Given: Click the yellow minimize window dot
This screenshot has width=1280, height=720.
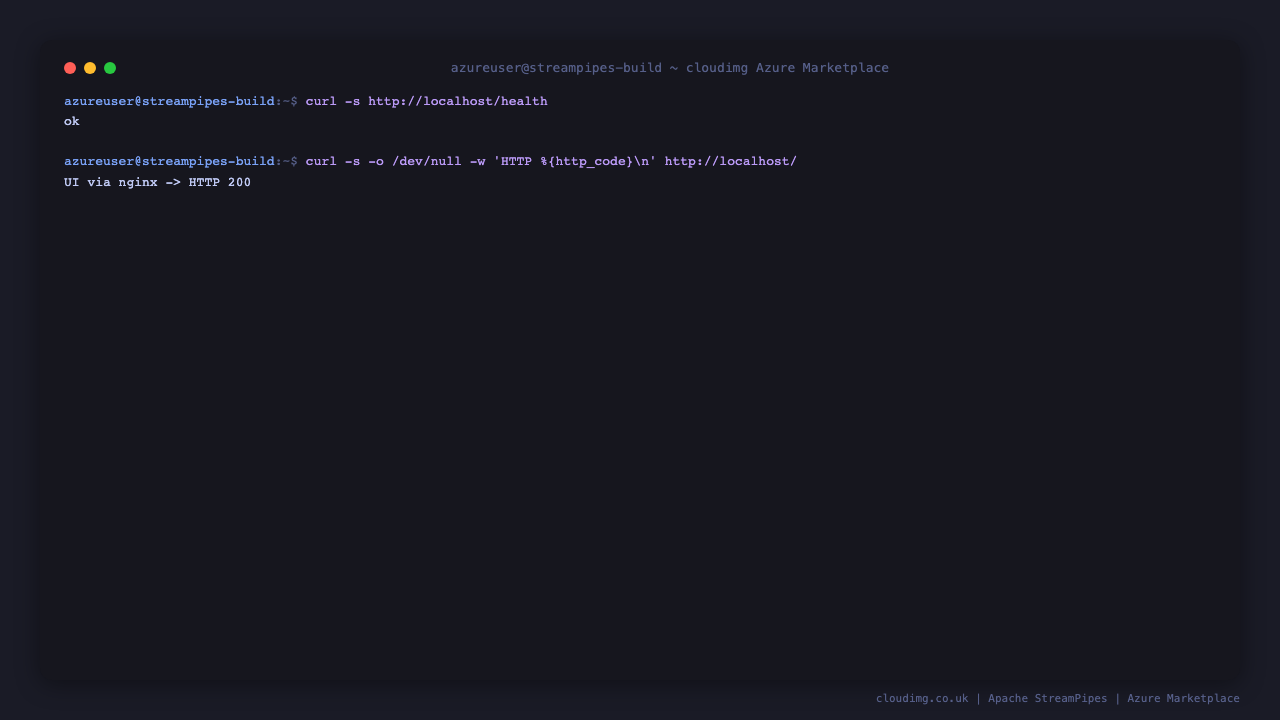Looking at the screenshot, I should [90, 68].
